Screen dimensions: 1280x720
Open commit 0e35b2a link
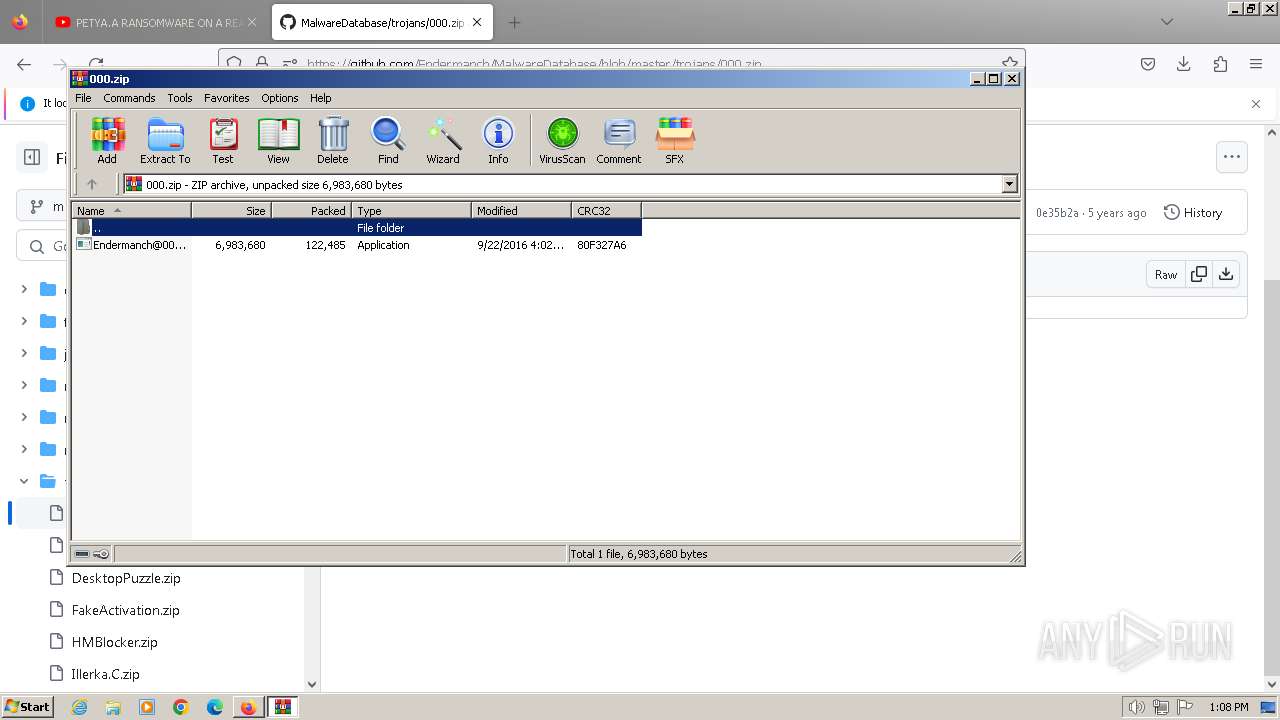click(1057, 213)
